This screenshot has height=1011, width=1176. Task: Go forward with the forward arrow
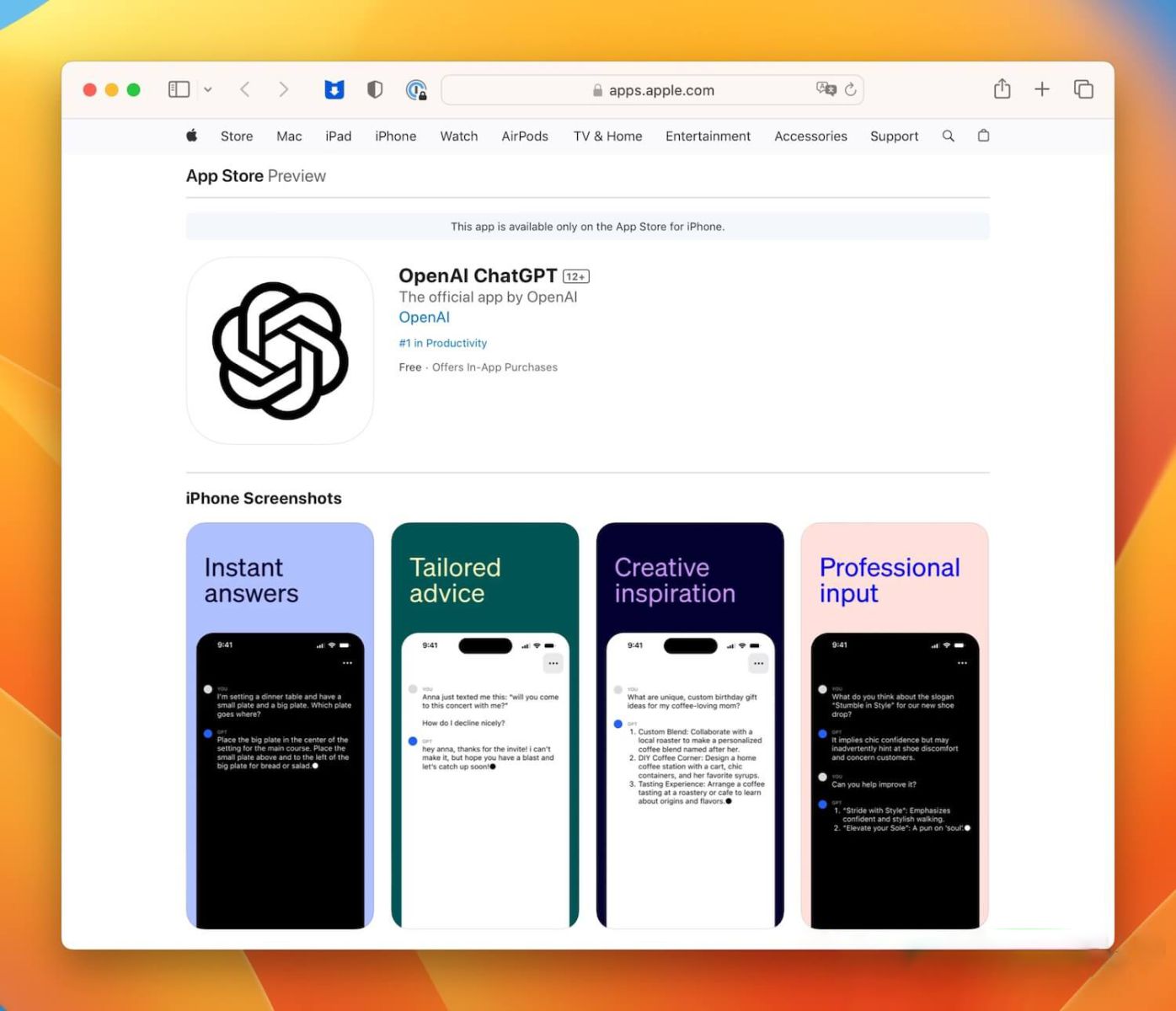tap(283, 89)
